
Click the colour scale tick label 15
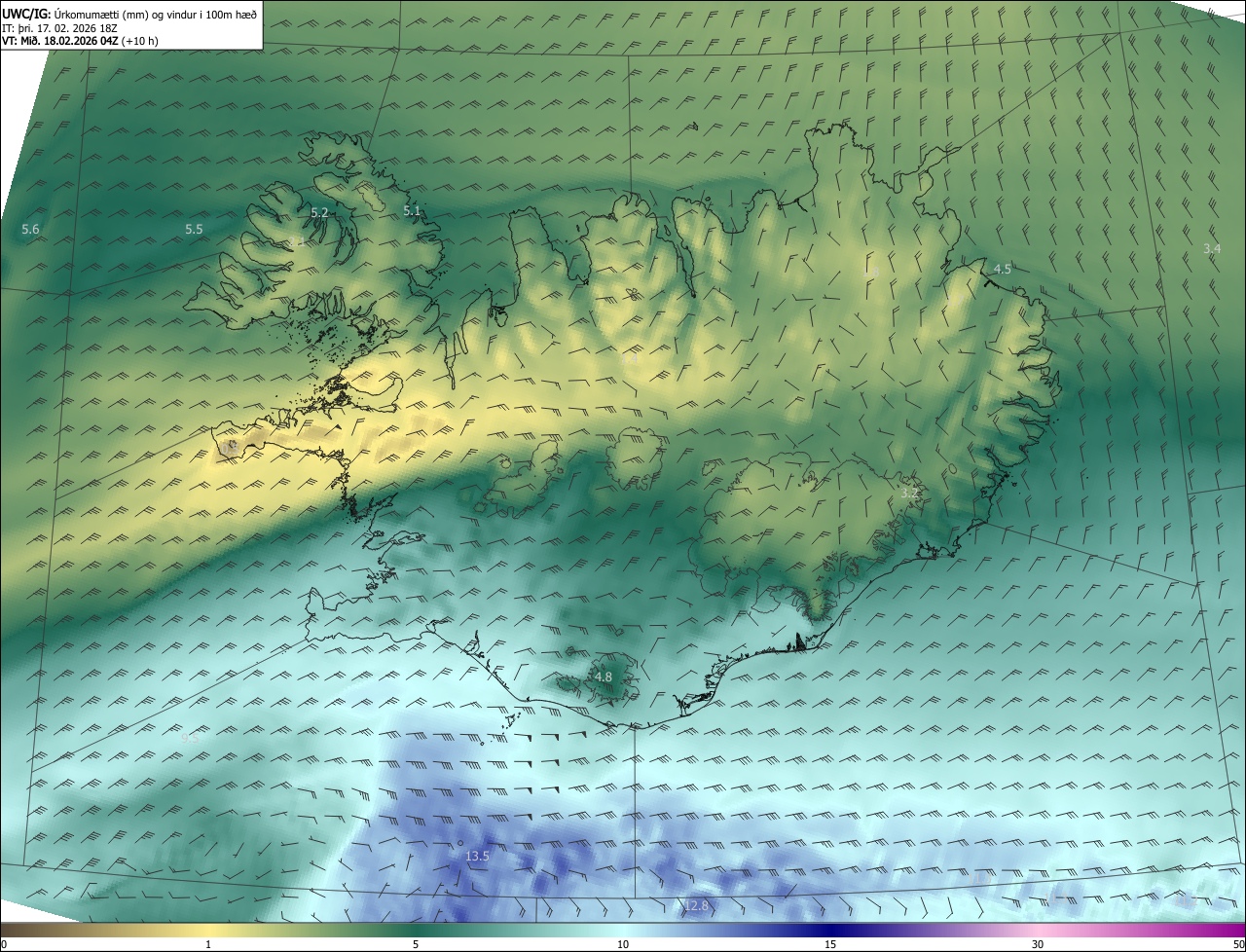pyautogui.click(x=830, y=944)
